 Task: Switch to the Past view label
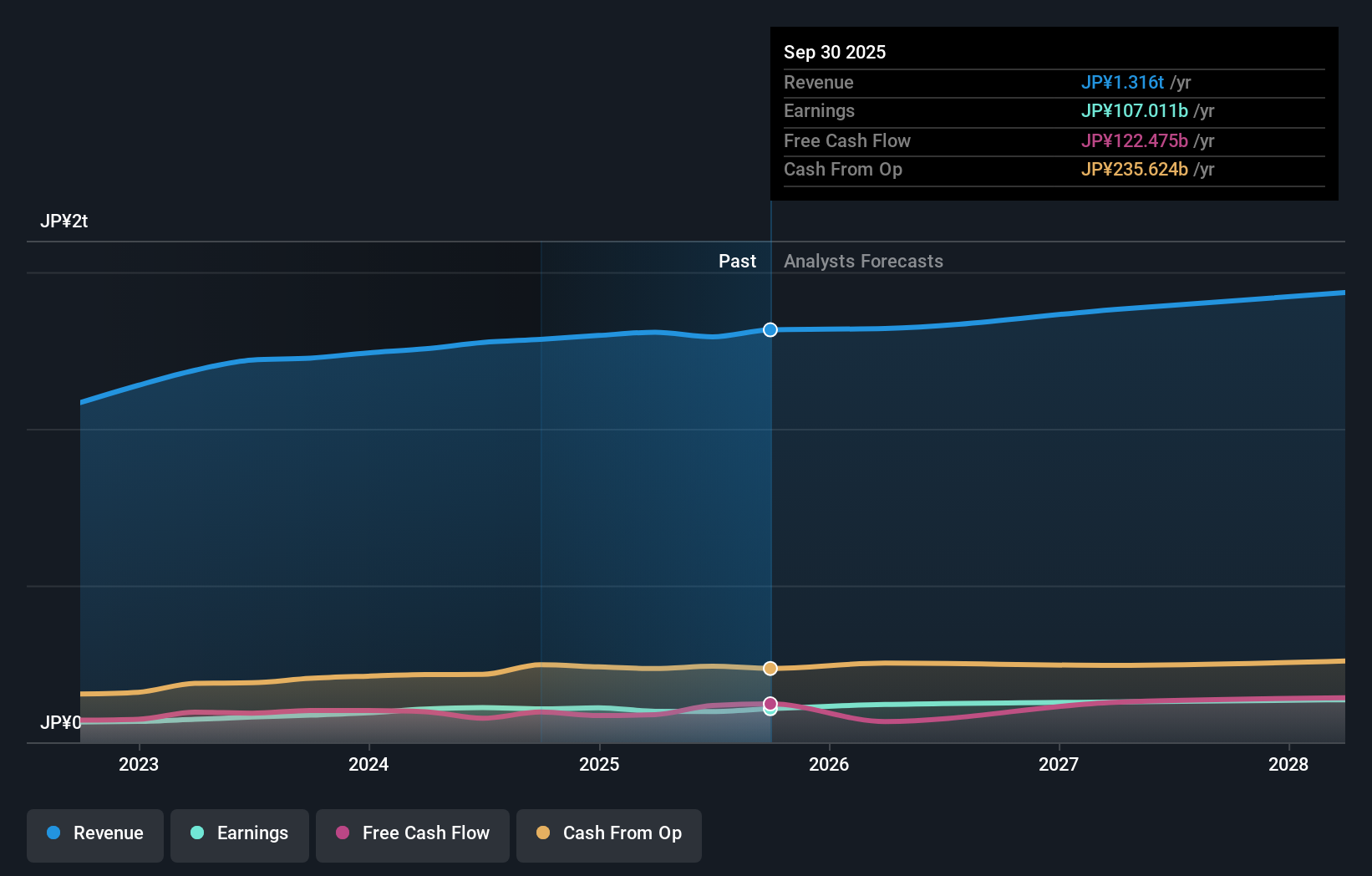pyautogui.click(x=737, y=261)
